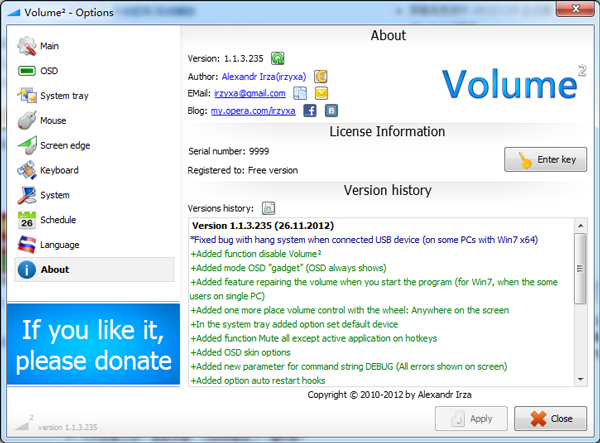Open the Schedule section

[x=58, y=220]
